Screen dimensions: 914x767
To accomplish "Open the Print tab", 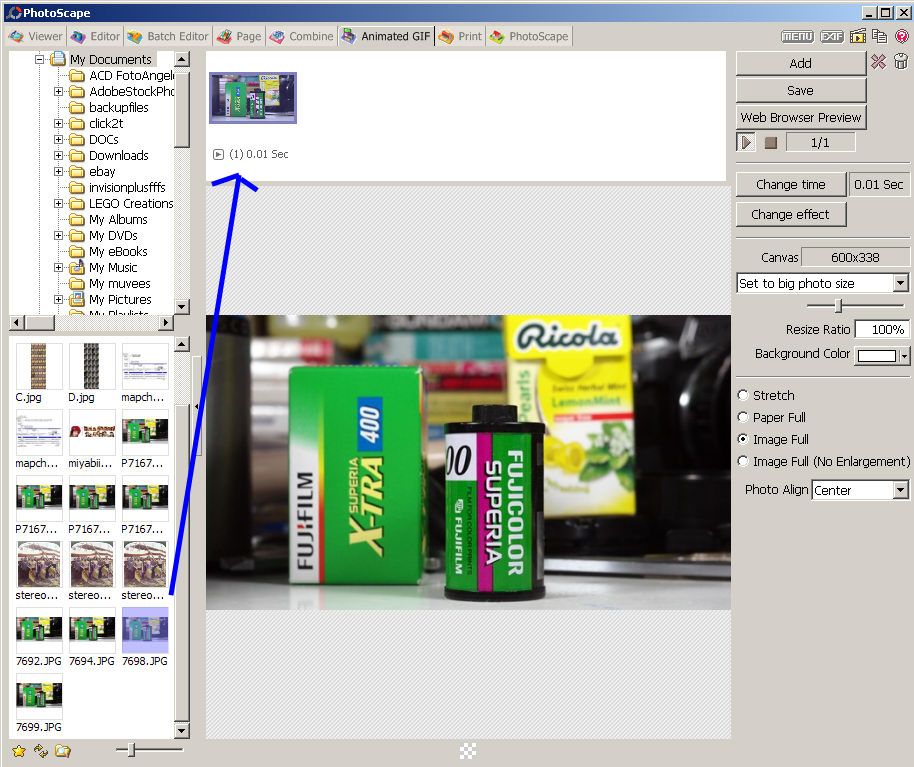I will [460, 36].
